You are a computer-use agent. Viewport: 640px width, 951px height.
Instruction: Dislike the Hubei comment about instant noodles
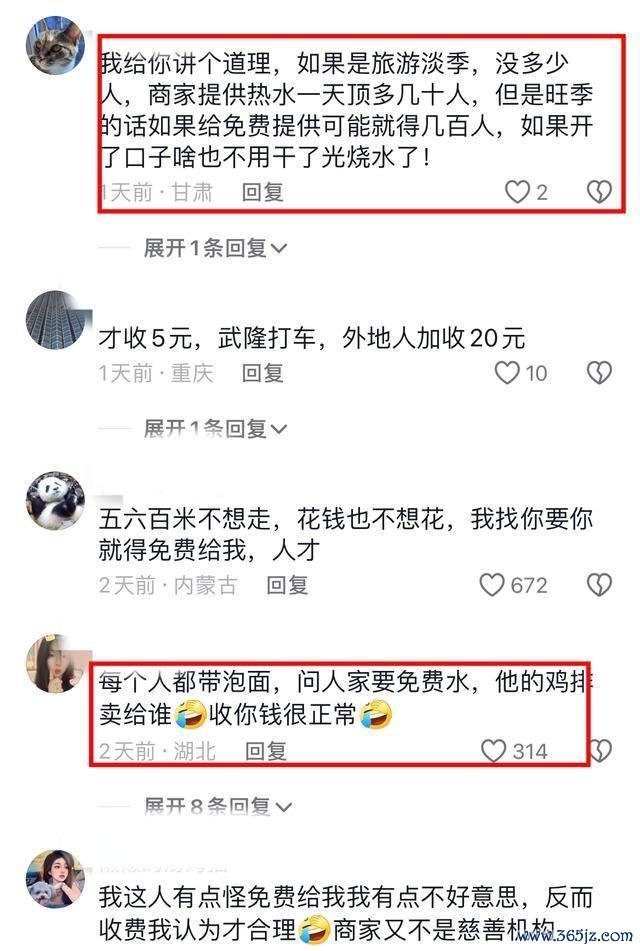[x=601, y=751]
